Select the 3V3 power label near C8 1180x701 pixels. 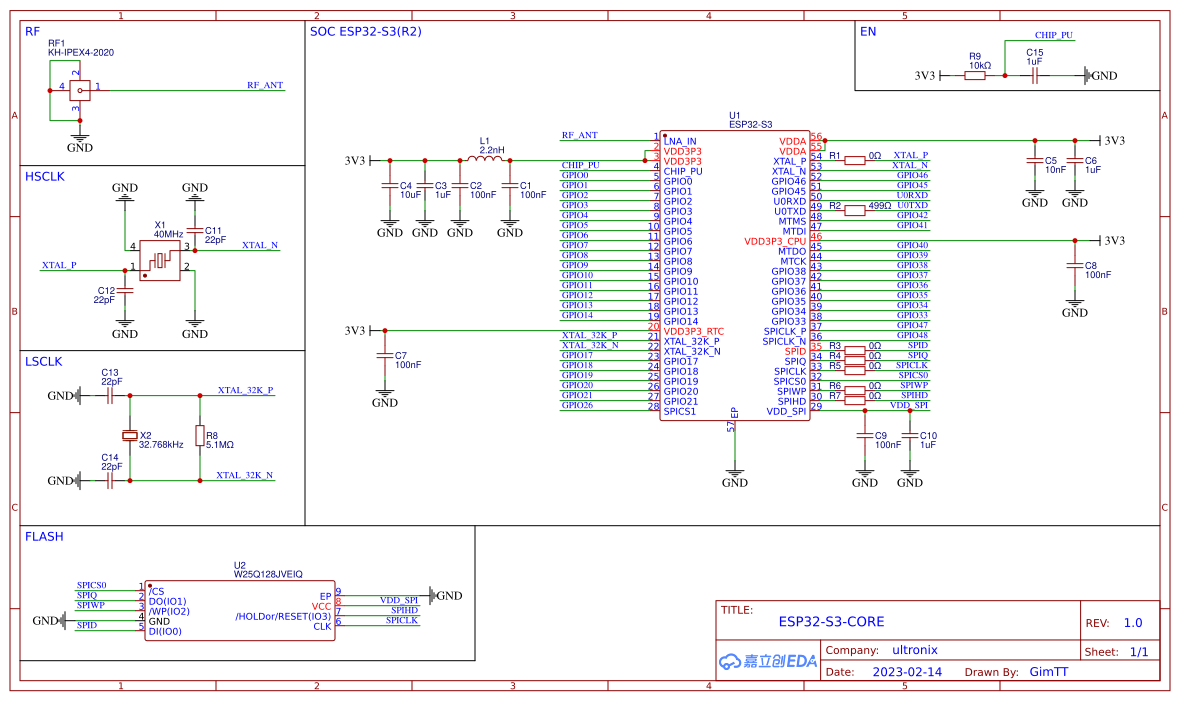[1115, 241]
